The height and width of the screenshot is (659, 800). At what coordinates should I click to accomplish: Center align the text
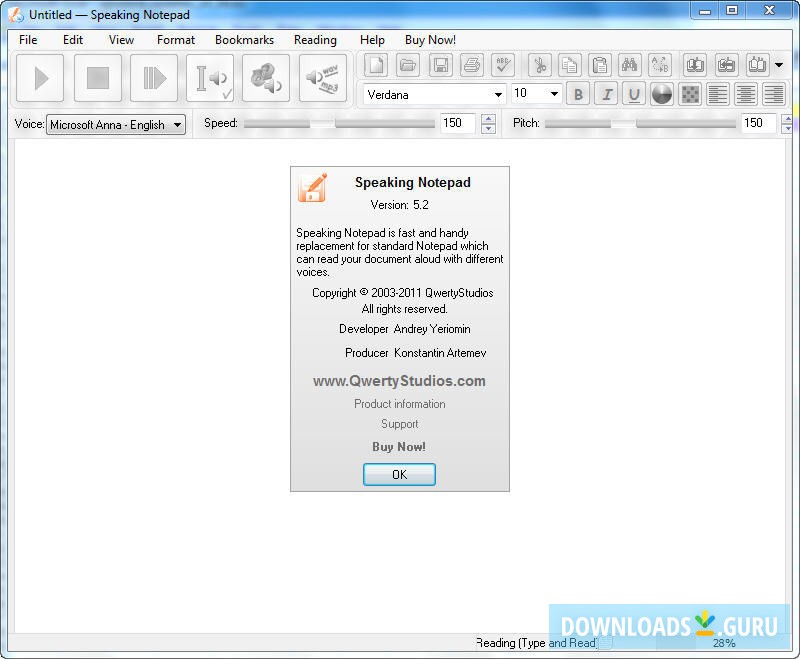(746, 94)
